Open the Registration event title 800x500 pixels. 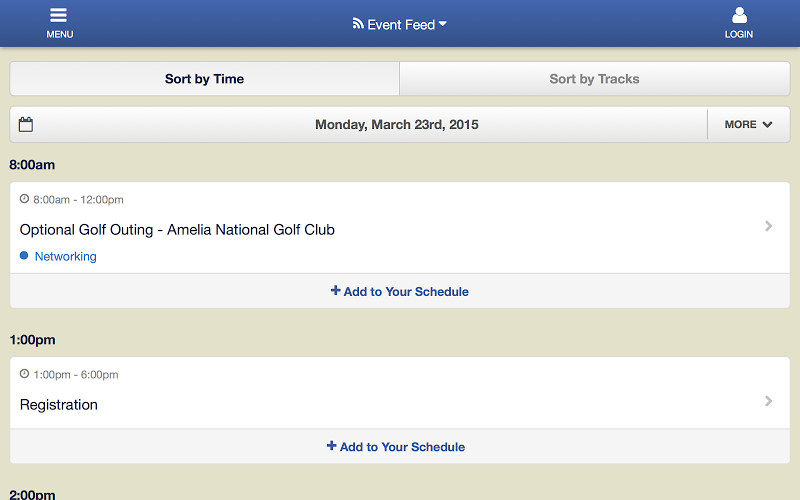tap(59, 405)
